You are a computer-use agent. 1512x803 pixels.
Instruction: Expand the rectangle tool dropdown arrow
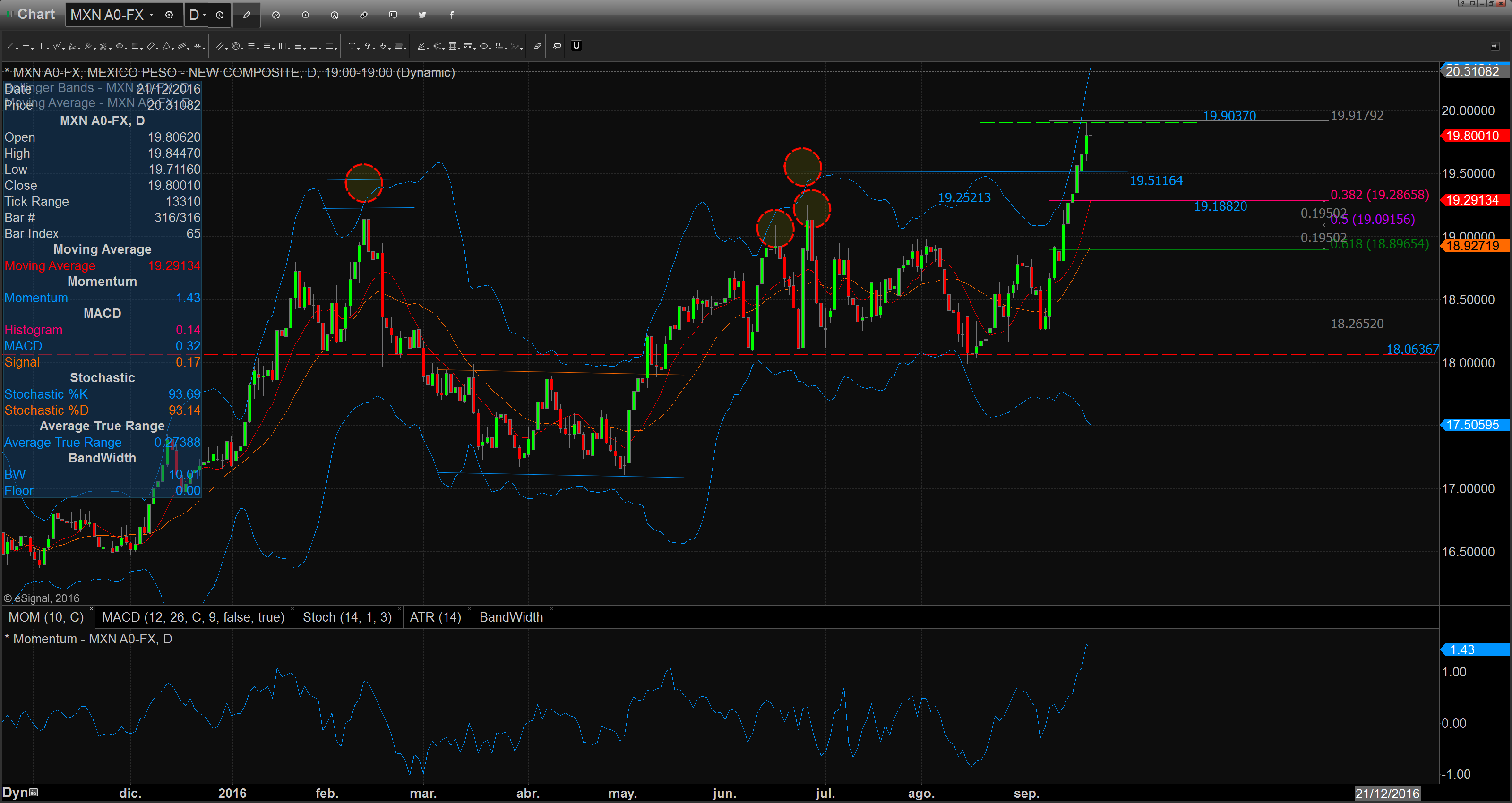[x=141, y=49]
